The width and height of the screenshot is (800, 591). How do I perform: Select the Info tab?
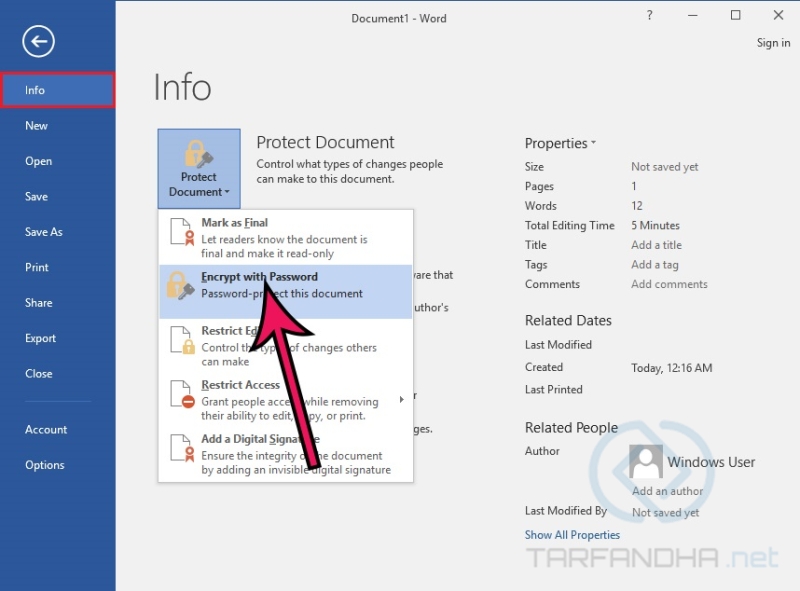(58, 90)
